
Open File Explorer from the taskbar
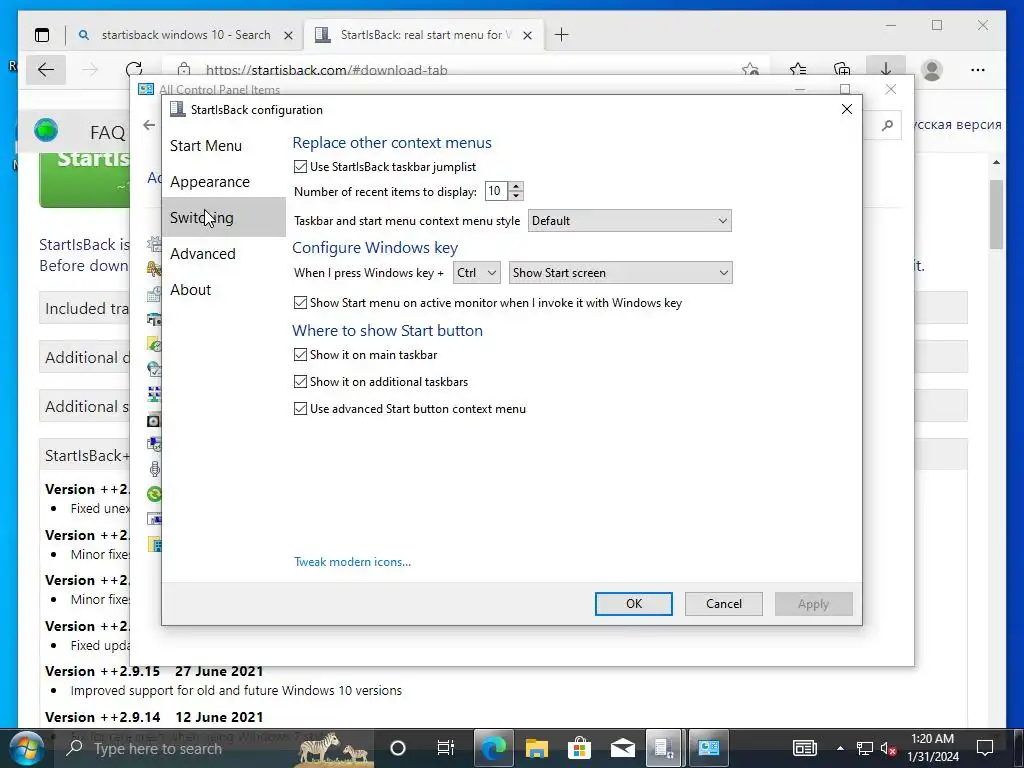[x=537, y=748]
